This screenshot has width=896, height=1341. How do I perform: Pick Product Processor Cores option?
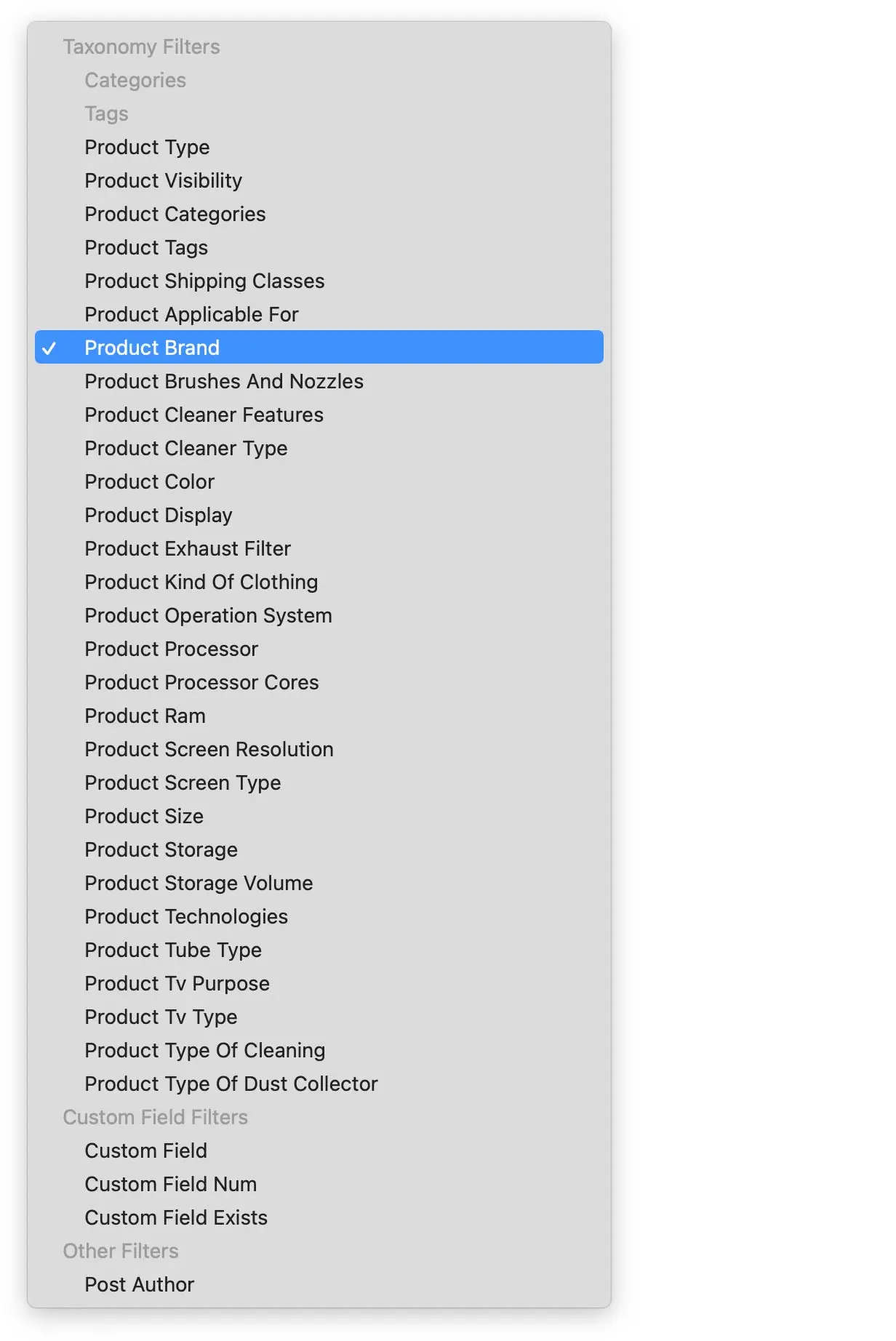(x=201, y=682)
